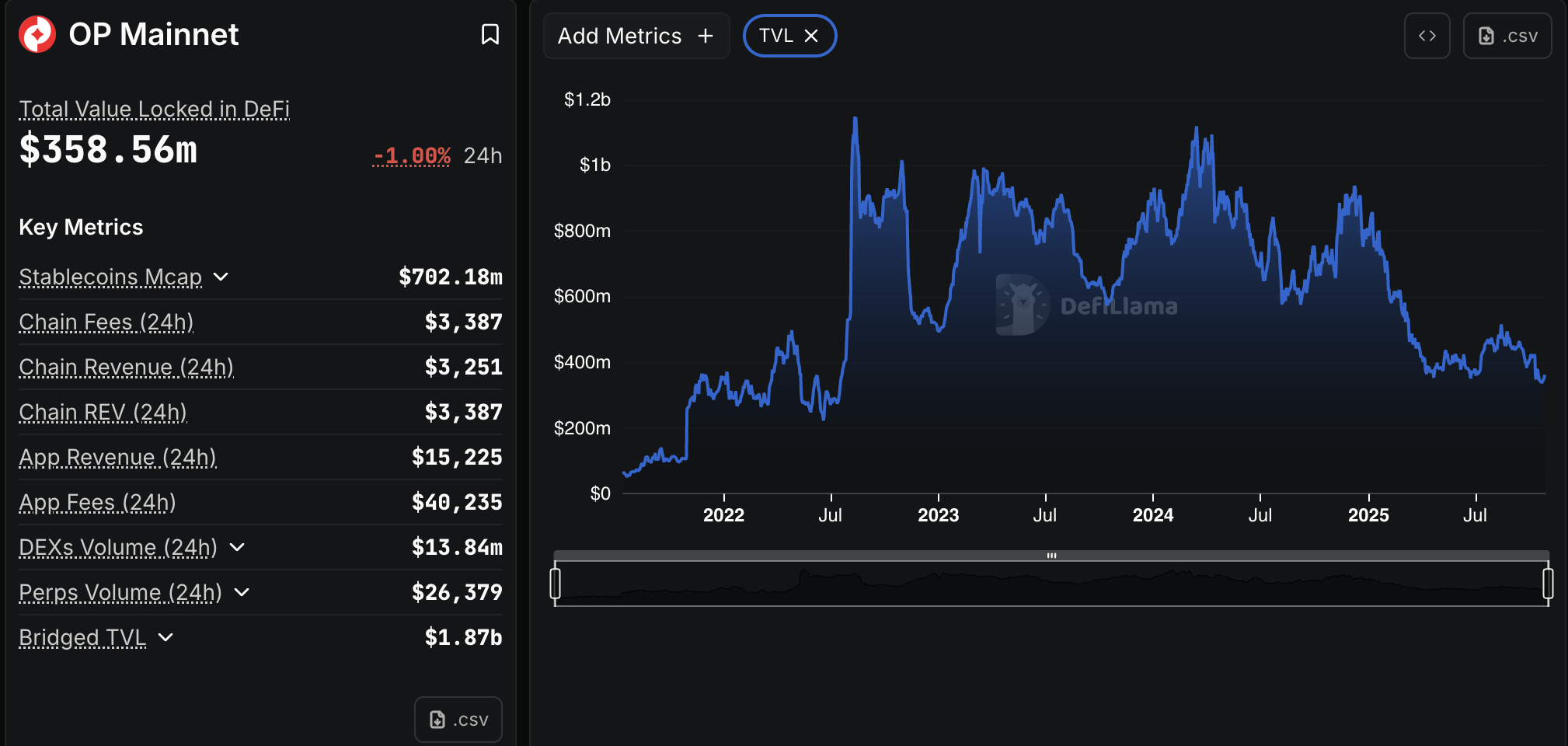Expand the Perps Volume (24h) row
1568x746 pixels.
coord(242,592)
